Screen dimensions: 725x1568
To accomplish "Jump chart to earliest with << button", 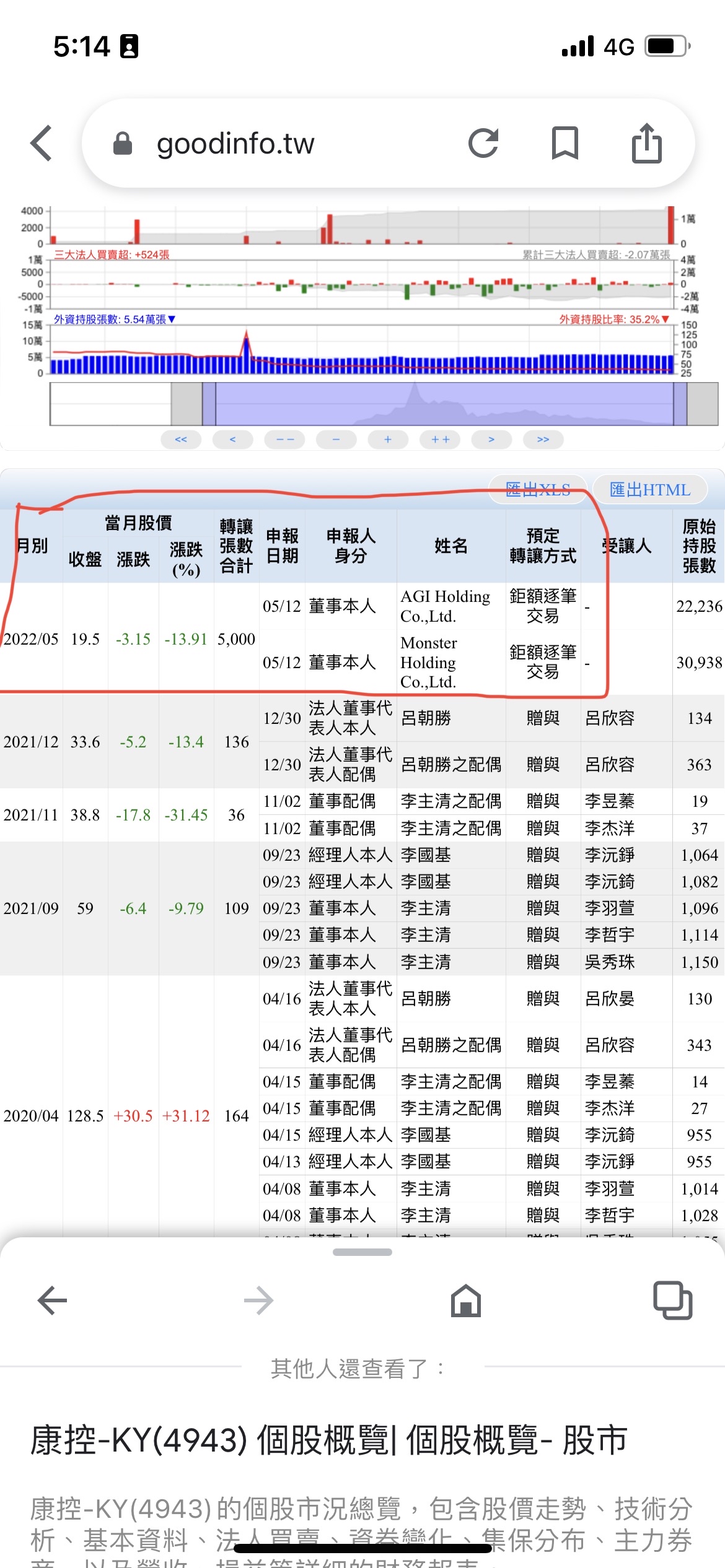I will click(x=180, y=439).
